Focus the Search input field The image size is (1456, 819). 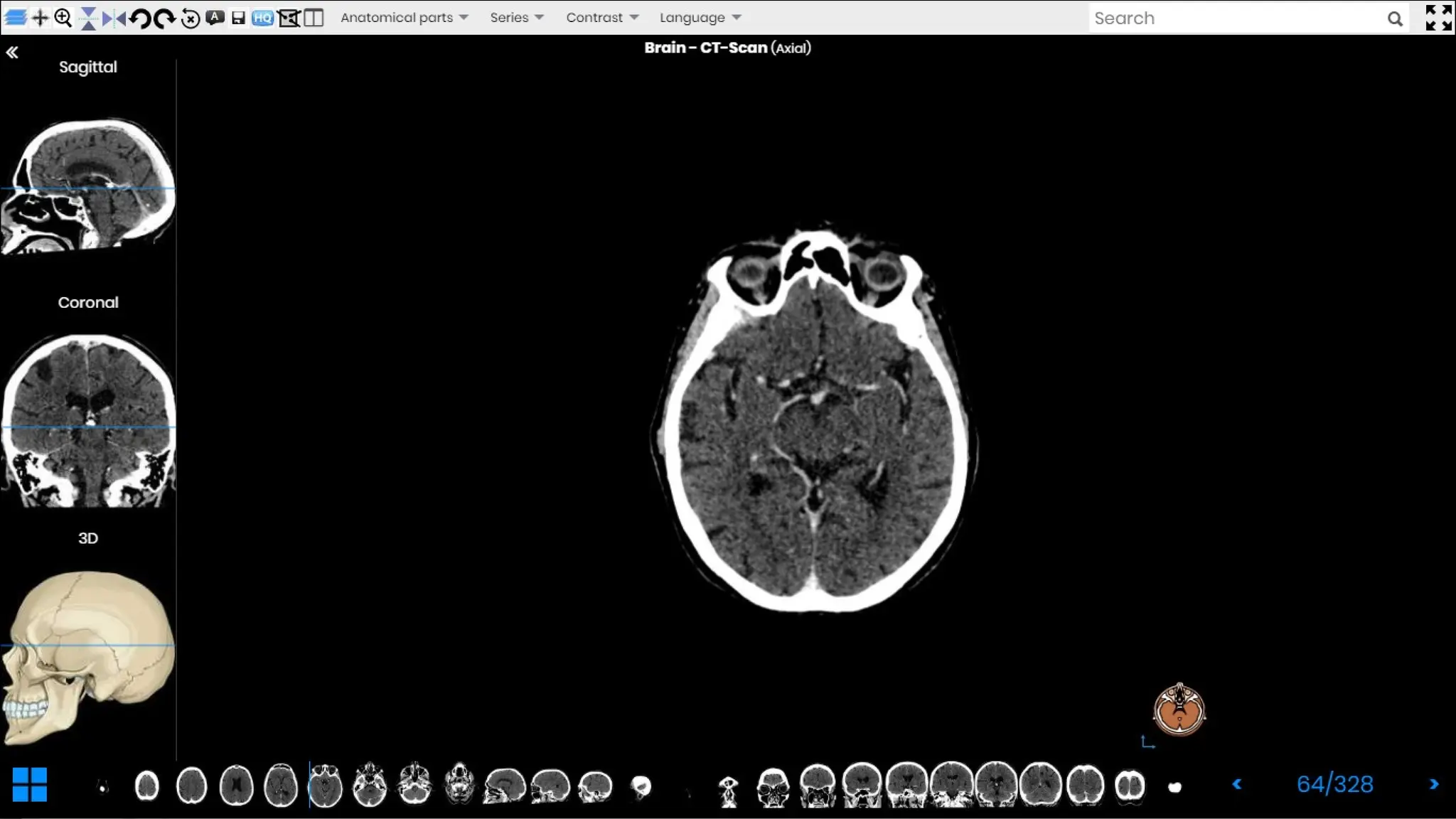point(1237,18)
